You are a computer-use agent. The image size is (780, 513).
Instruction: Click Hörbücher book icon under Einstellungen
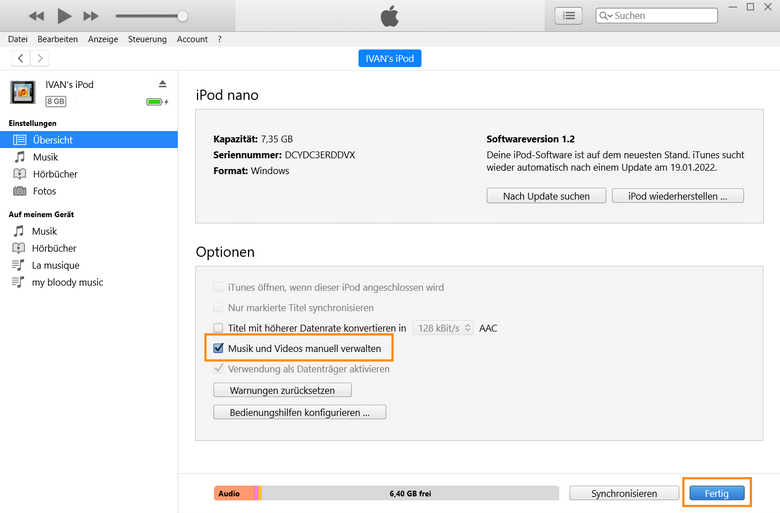point(19,174)
